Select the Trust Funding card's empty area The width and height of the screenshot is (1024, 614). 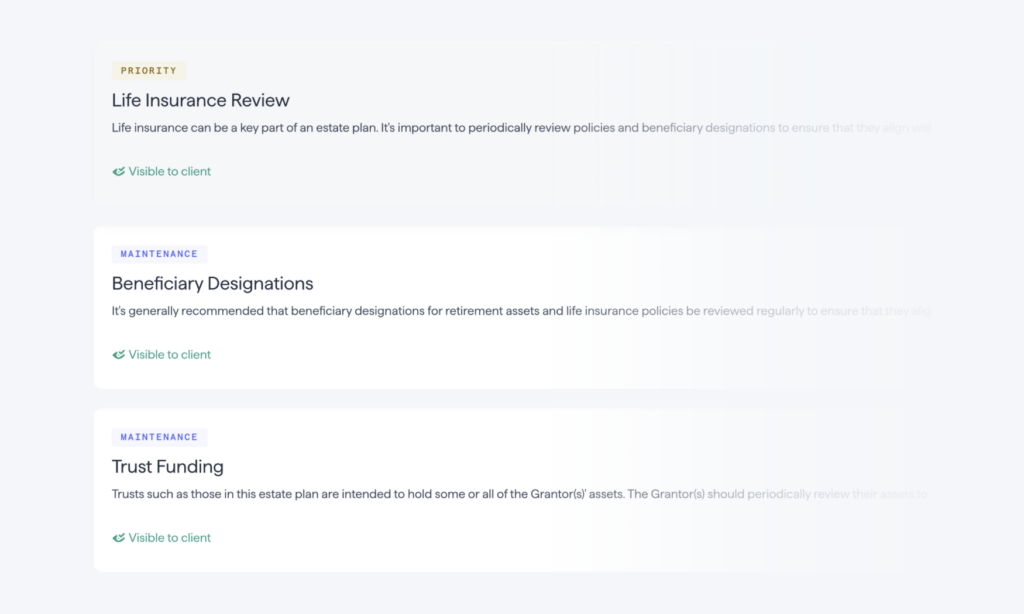[x=588, y=538]
